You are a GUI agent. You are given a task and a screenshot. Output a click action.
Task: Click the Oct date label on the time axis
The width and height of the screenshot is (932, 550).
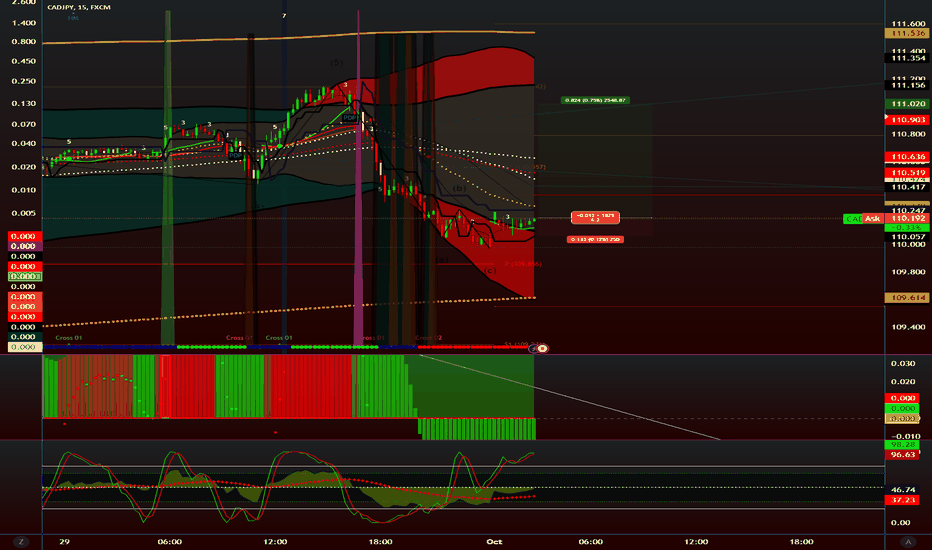click(494, 542)
